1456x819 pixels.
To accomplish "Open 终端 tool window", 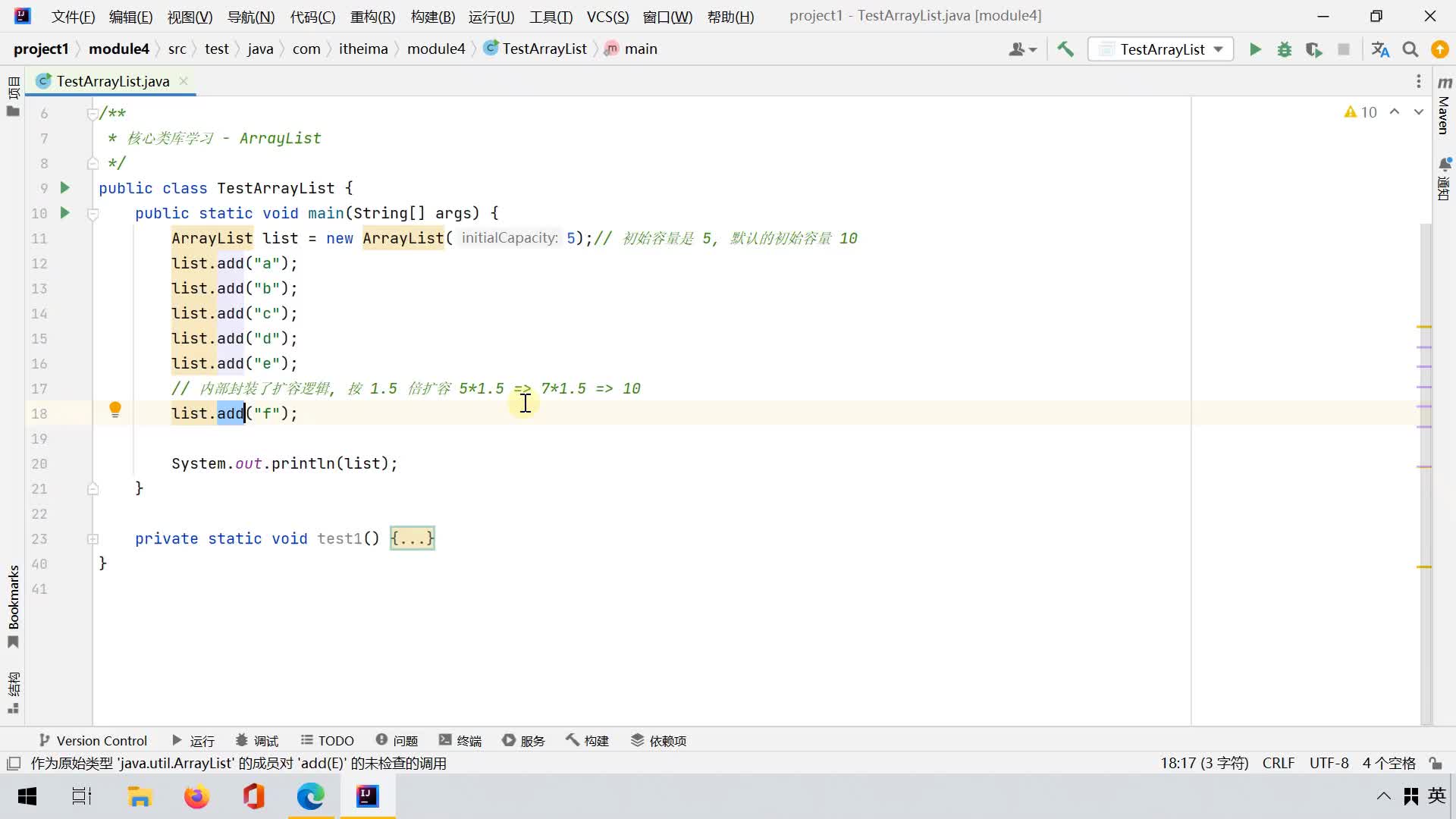I will point(460,741).
